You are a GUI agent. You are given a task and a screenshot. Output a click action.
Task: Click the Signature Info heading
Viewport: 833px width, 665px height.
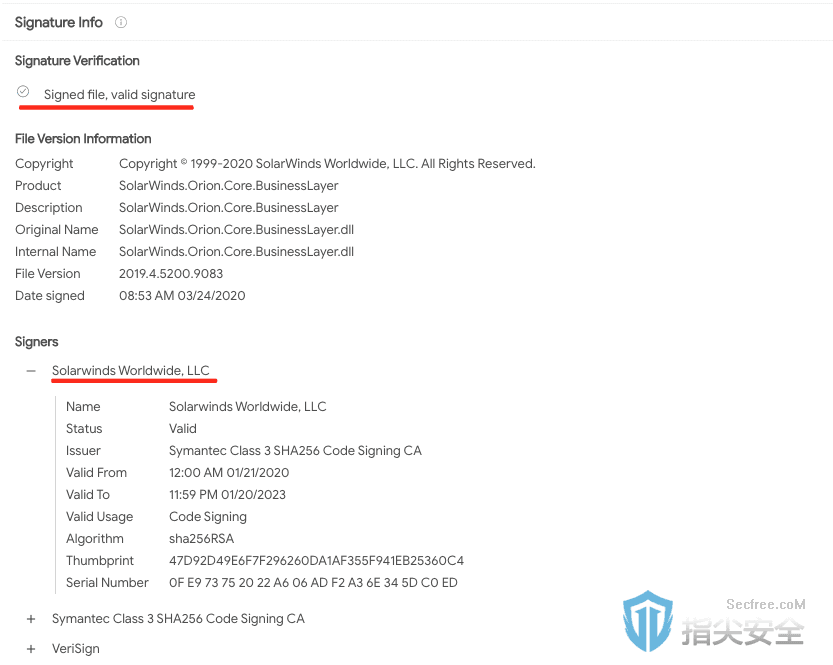[x=58, y=22]
